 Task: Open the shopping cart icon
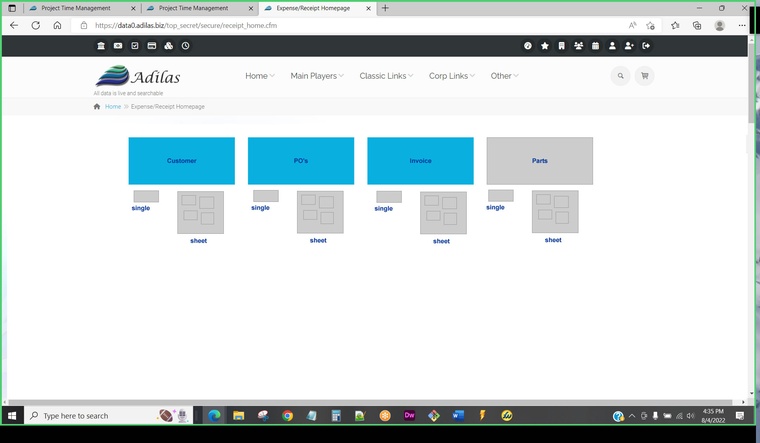click(644, 76)
